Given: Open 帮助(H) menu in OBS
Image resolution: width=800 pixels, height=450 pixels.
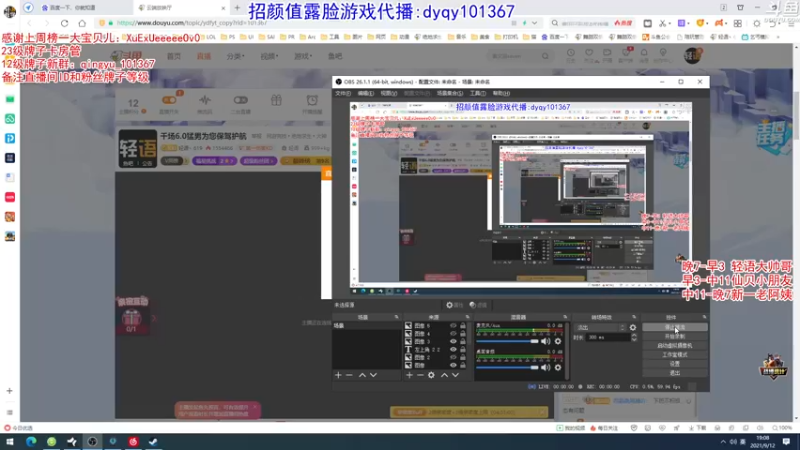Looking at the screenshot, I should 501,93.
